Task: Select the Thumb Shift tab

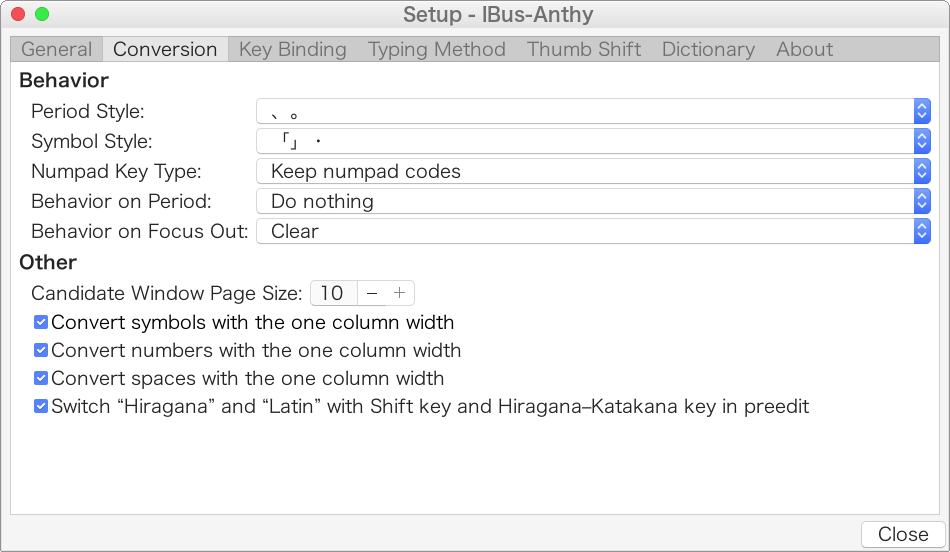Action: click(584, 49)
